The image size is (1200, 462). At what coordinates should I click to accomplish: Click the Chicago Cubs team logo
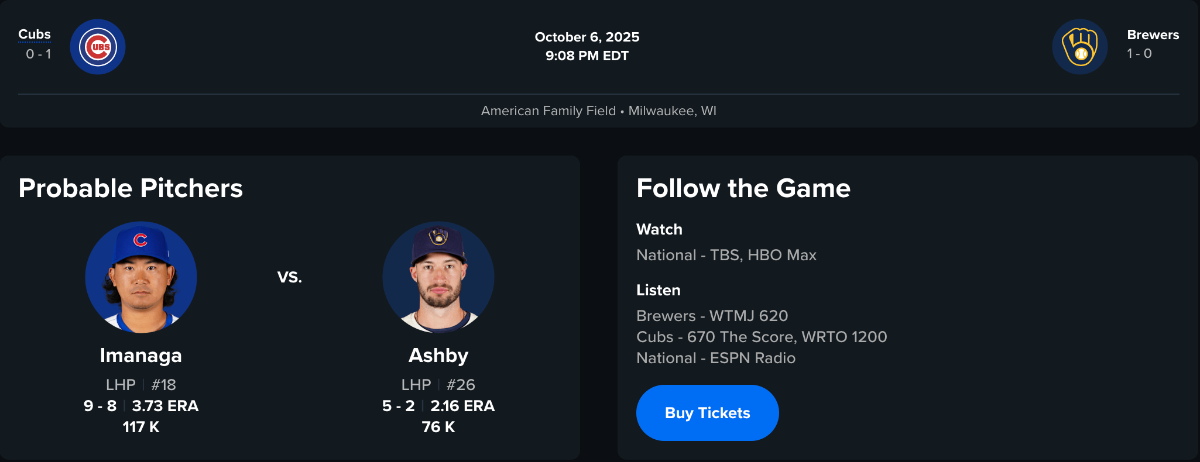tap(97, 46)
